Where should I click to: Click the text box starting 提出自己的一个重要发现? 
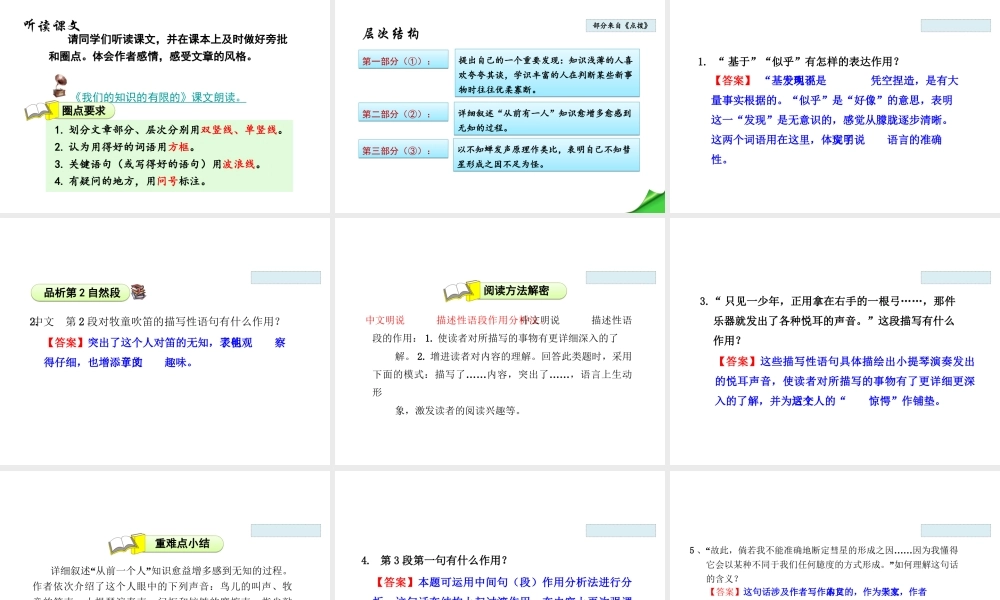pyautogui.click(x=547, y=73)
